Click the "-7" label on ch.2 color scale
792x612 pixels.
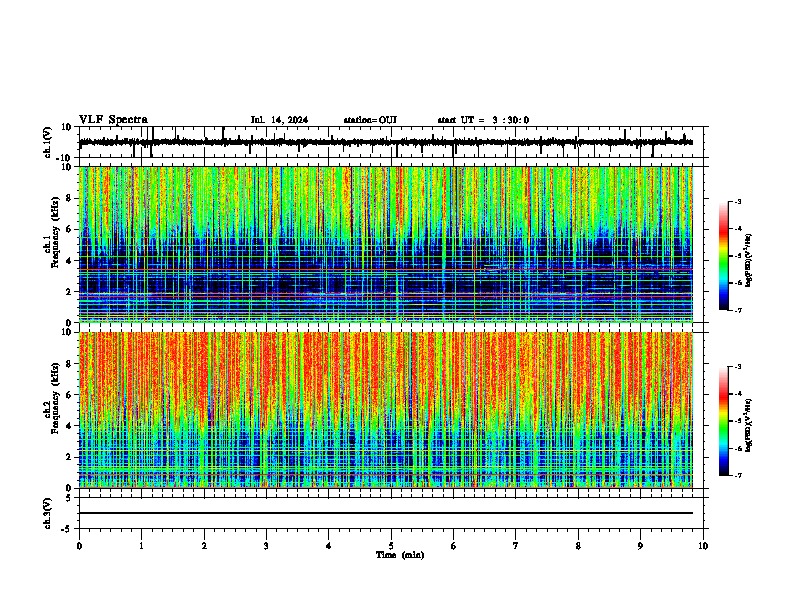point(738,475)
